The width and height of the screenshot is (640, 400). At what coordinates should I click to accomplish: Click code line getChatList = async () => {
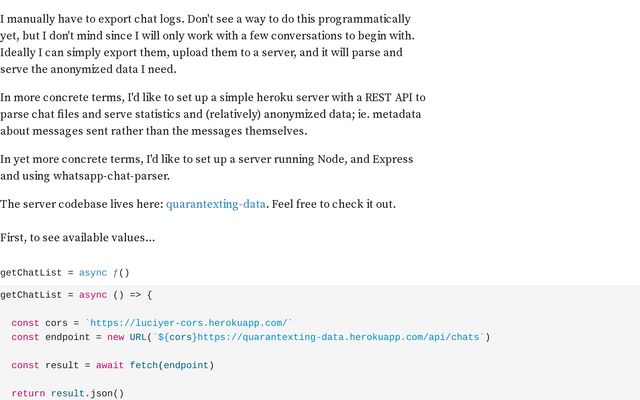point(76,295)
